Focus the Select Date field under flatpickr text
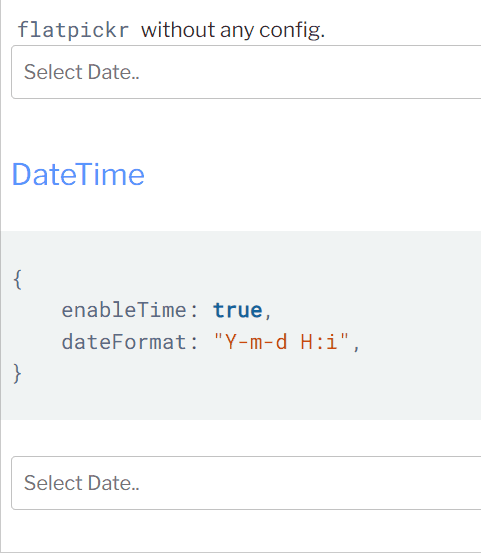Image resolution: width=481 pixels, height=553 pixels. pyautogui.click(x=246, y=72)
